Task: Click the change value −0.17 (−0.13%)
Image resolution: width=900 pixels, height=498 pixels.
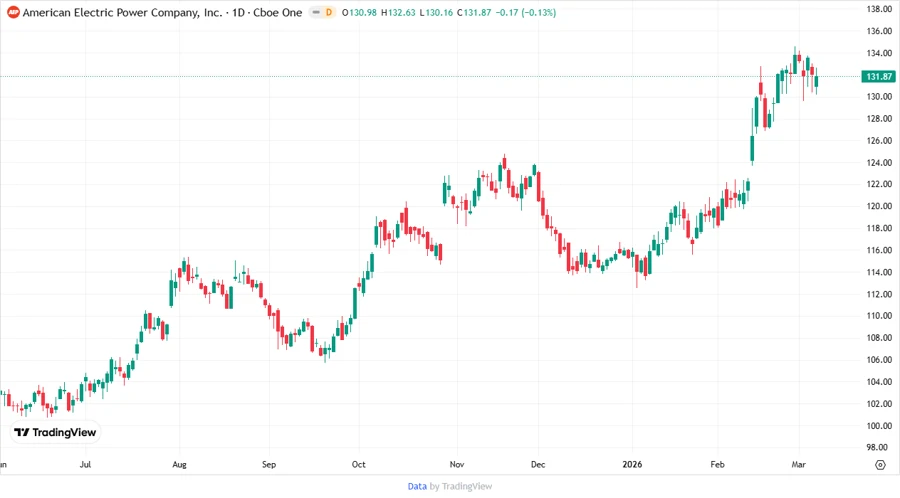Action: click(x=526, y=13)
